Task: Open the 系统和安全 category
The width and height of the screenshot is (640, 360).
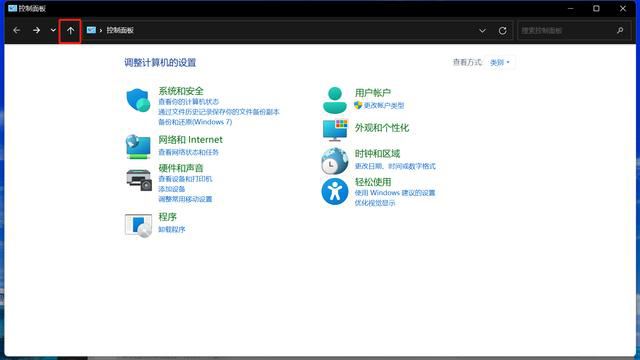Action: 181,91
